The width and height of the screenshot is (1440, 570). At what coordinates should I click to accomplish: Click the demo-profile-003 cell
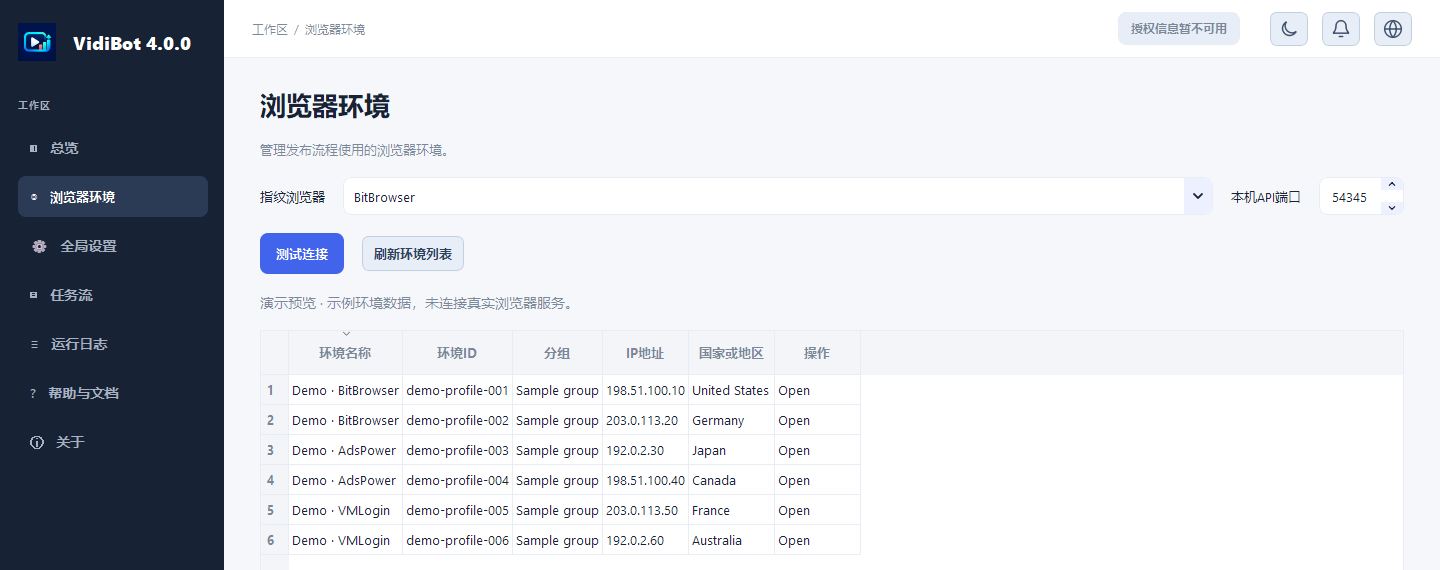457,450
